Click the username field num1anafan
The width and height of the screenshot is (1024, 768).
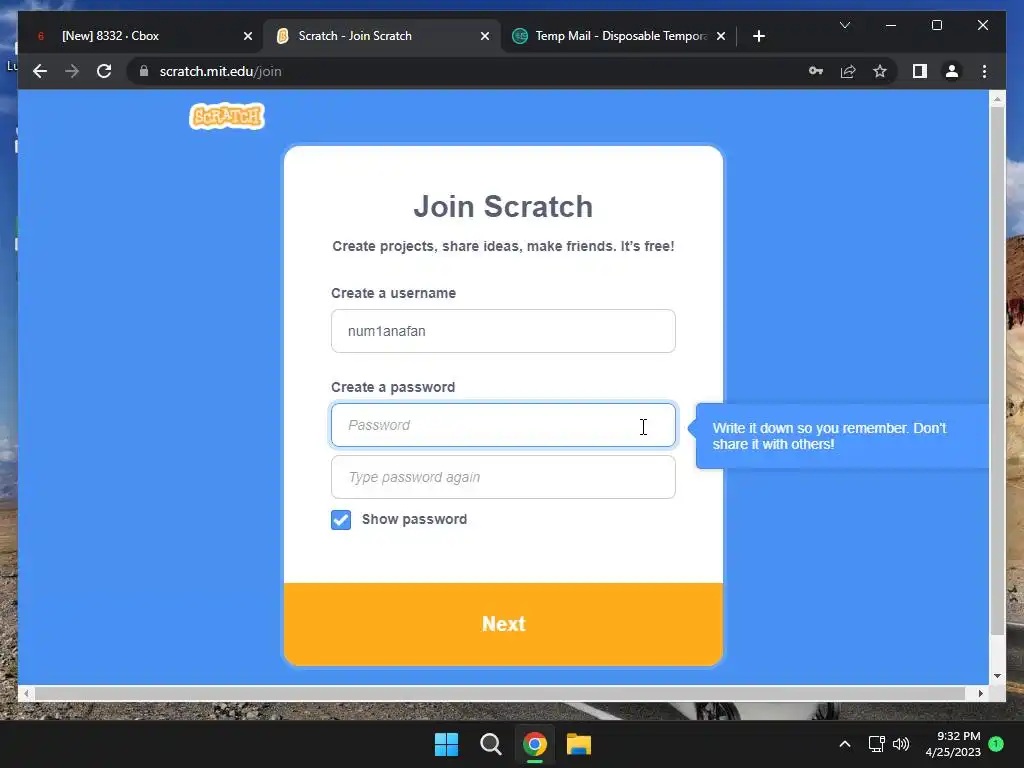(503, 331)
